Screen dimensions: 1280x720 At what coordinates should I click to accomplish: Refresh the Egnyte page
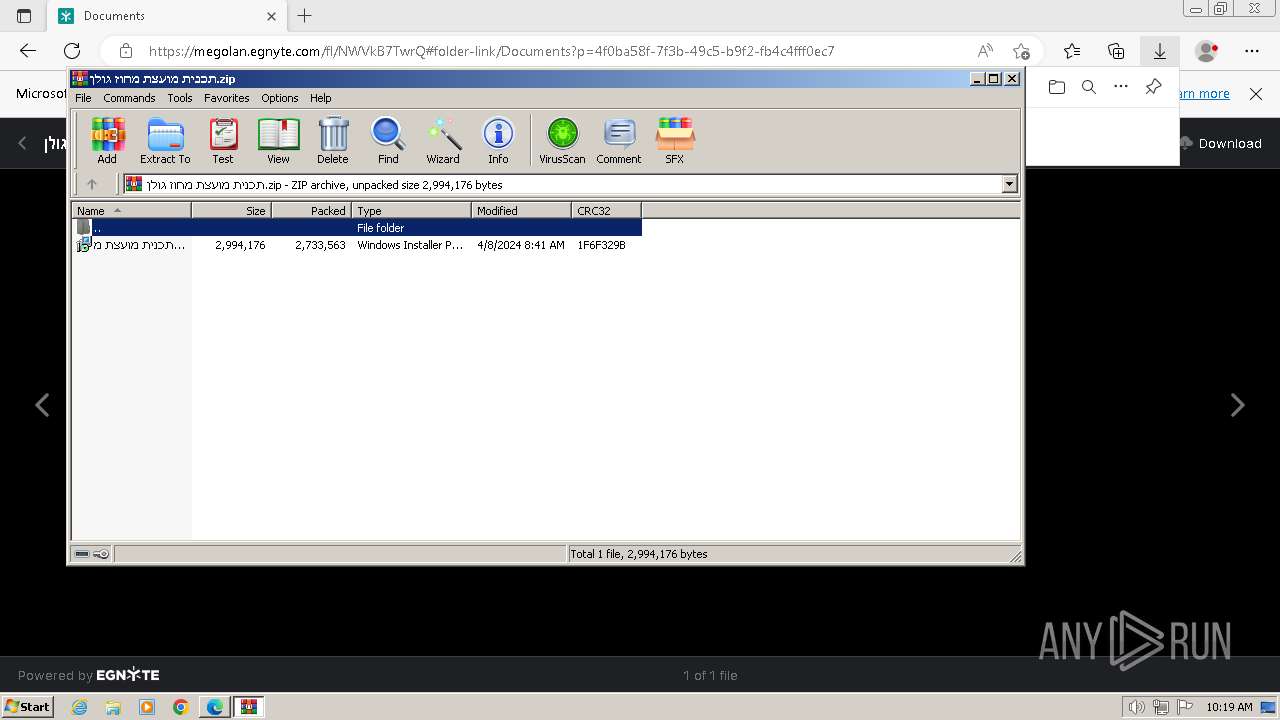[x=72, y=51]
